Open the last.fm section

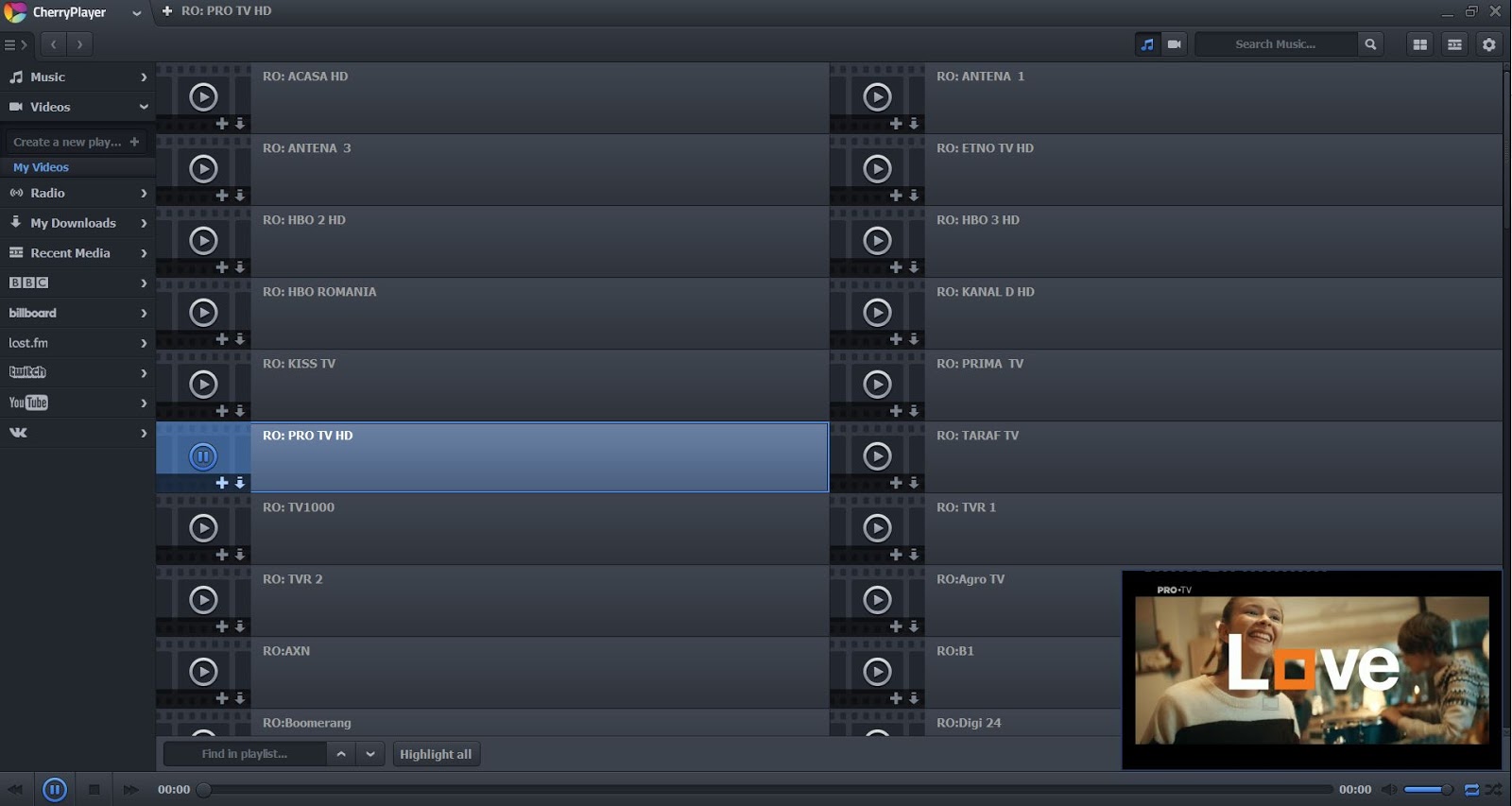coord(77,343)
